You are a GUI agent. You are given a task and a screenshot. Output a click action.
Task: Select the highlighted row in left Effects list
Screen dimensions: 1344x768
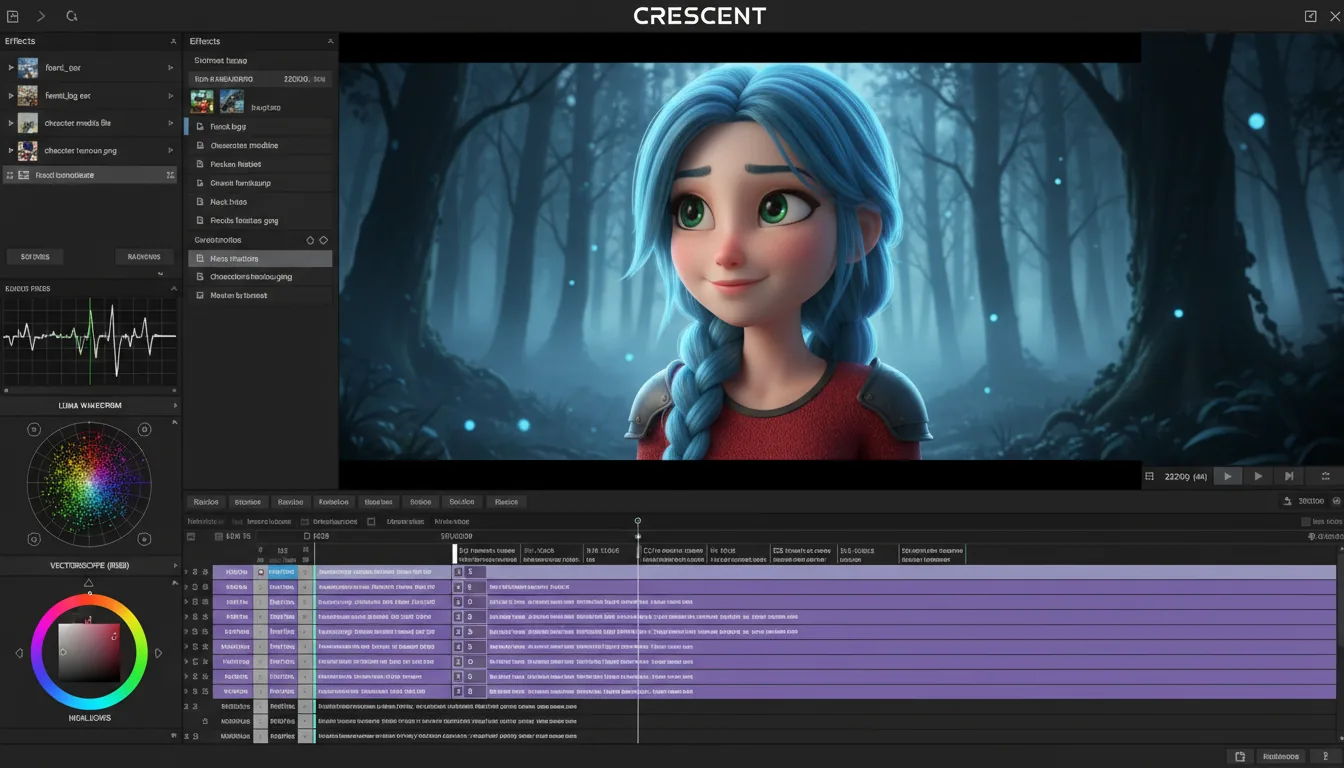[89, 175]
